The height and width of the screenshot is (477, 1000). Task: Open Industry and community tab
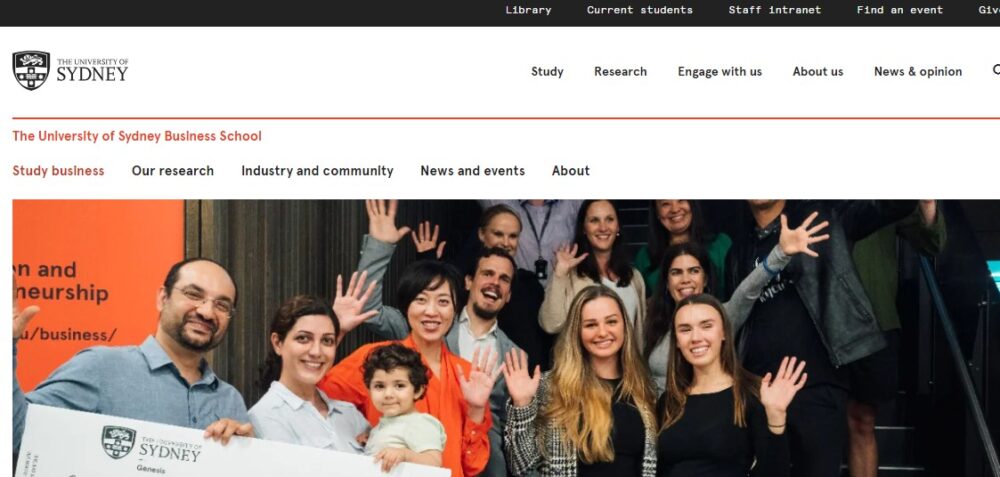coord(317,171)
